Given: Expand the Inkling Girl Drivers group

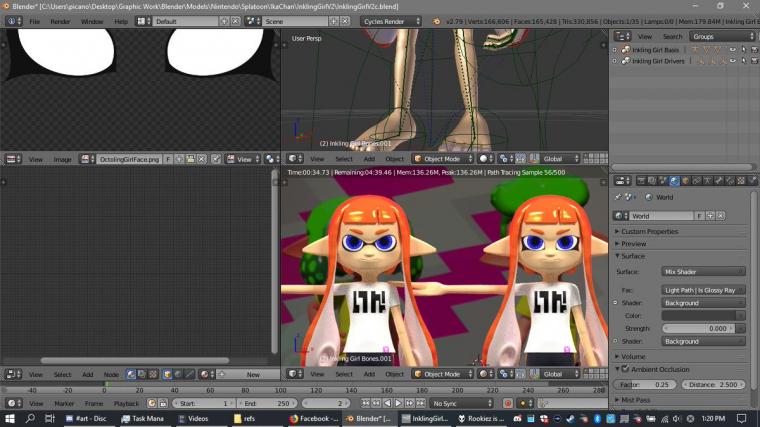Looking at the screenshot, I should click(615, 61).
